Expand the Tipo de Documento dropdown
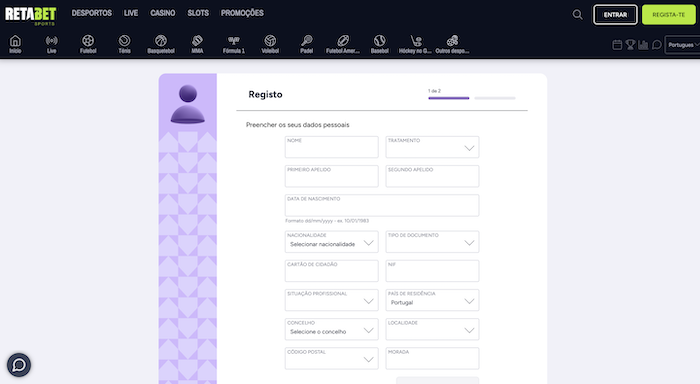The height and width of the screenshot is (384, 700). click(432, 242)
